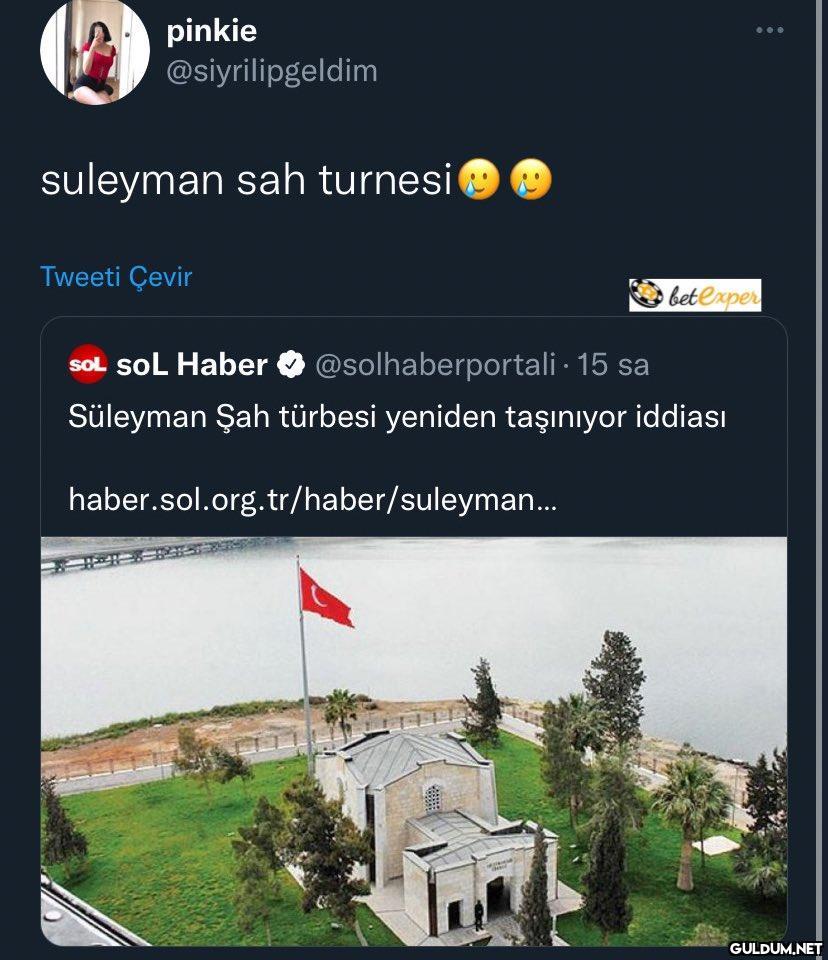Open the @solhaberportali handle
This screenshot has height=960, width=828.
tap(435, 364)
